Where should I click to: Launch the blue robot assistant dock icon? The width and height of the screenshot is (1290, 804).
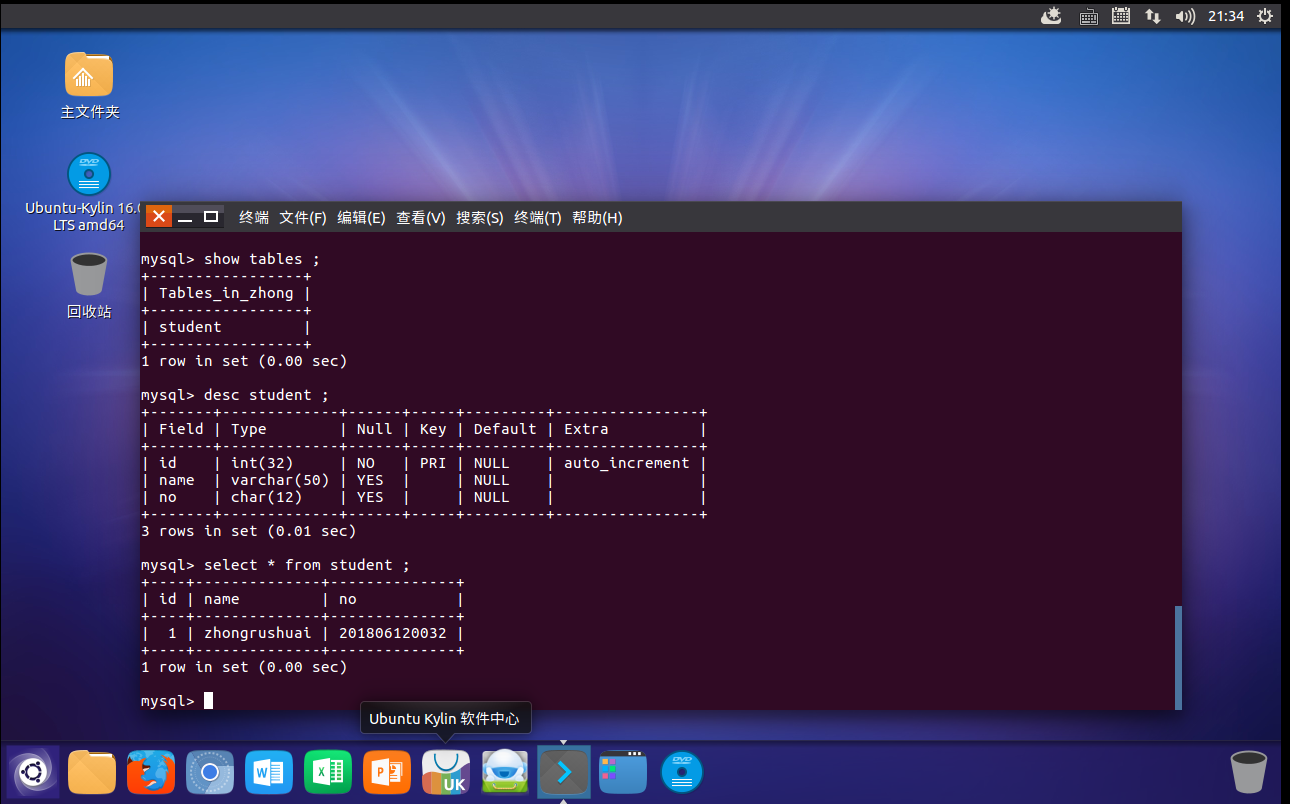505,772
